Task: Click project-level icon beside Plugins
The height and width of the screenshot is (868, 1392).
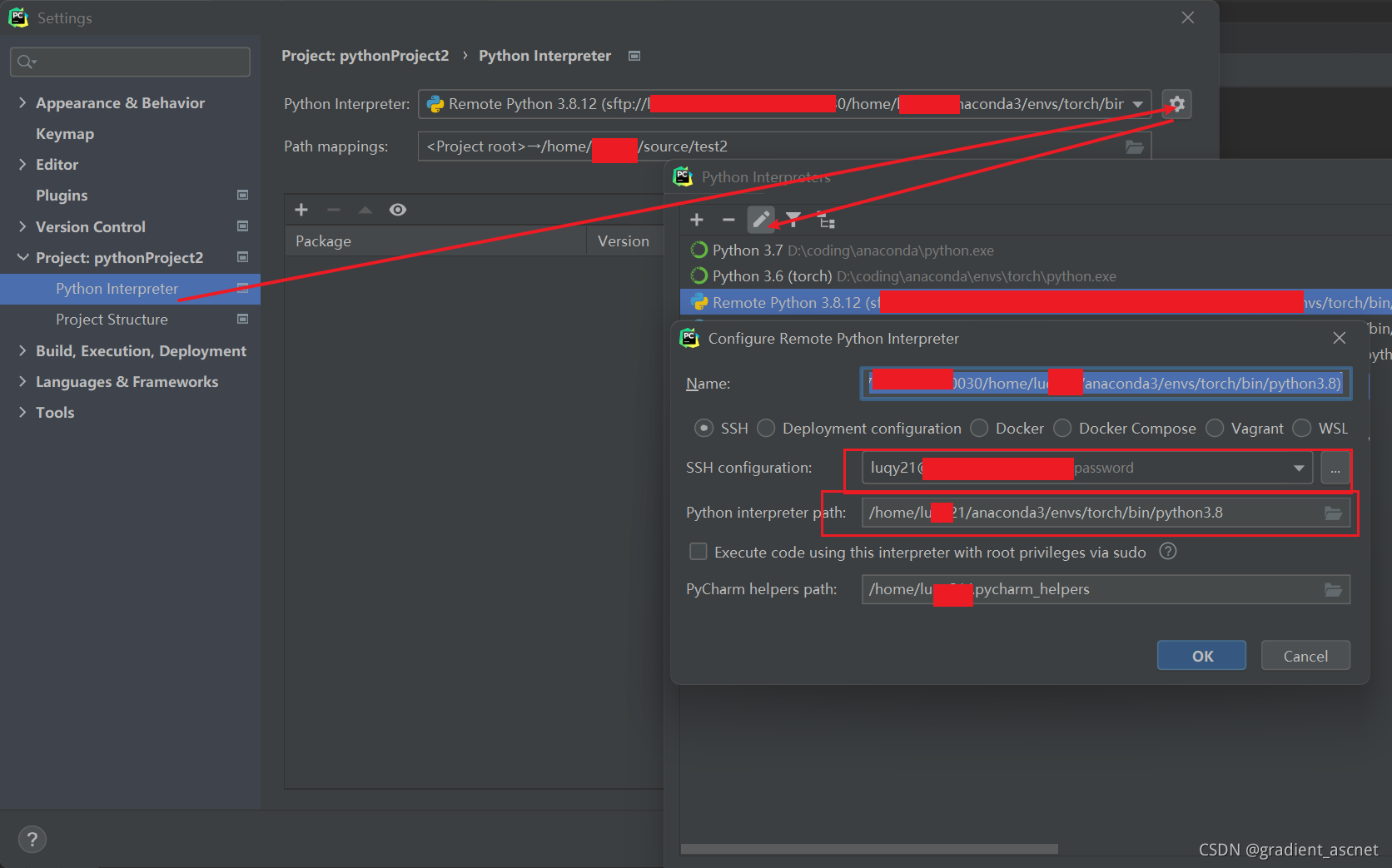Action: click(243, 195)
